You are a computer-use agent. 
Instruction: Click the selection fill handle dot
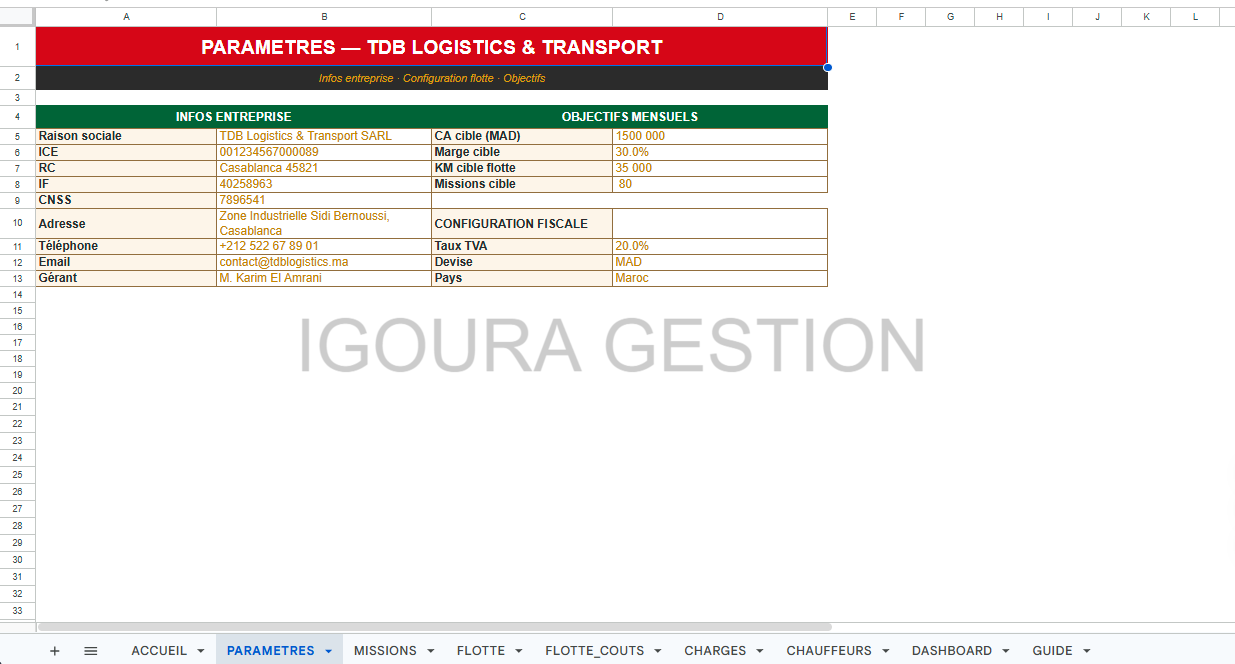pyautogui.click(x=828, y=67)
